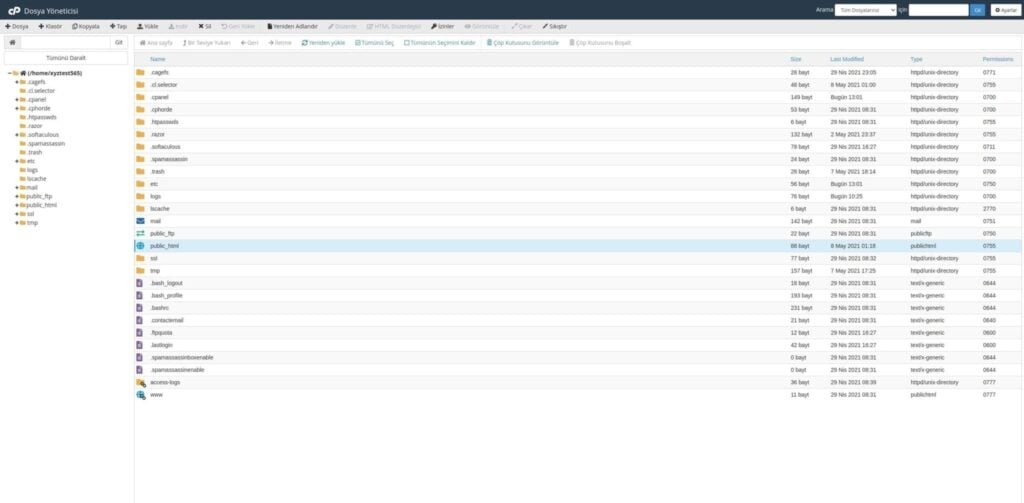Click the cPanel logo in the header
1024x503 pixels.
tap(14, 10)
